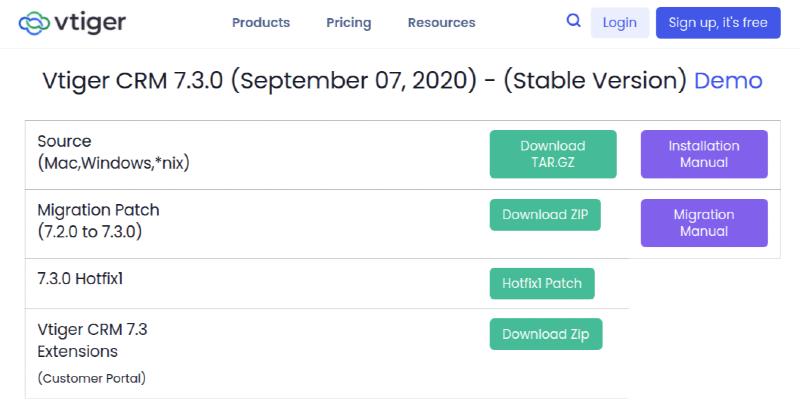The width and height of the screenshot is (800, 400).
Task: Open the Resources menu
Action: [x=441, y=22]
